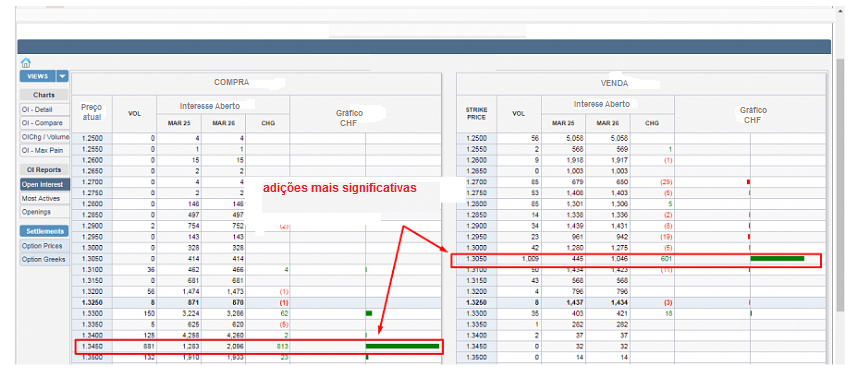Click the green bar in COMPRA 1.3450 row
The width and height of the screenshot is (851, 377).
coord(402,346)
